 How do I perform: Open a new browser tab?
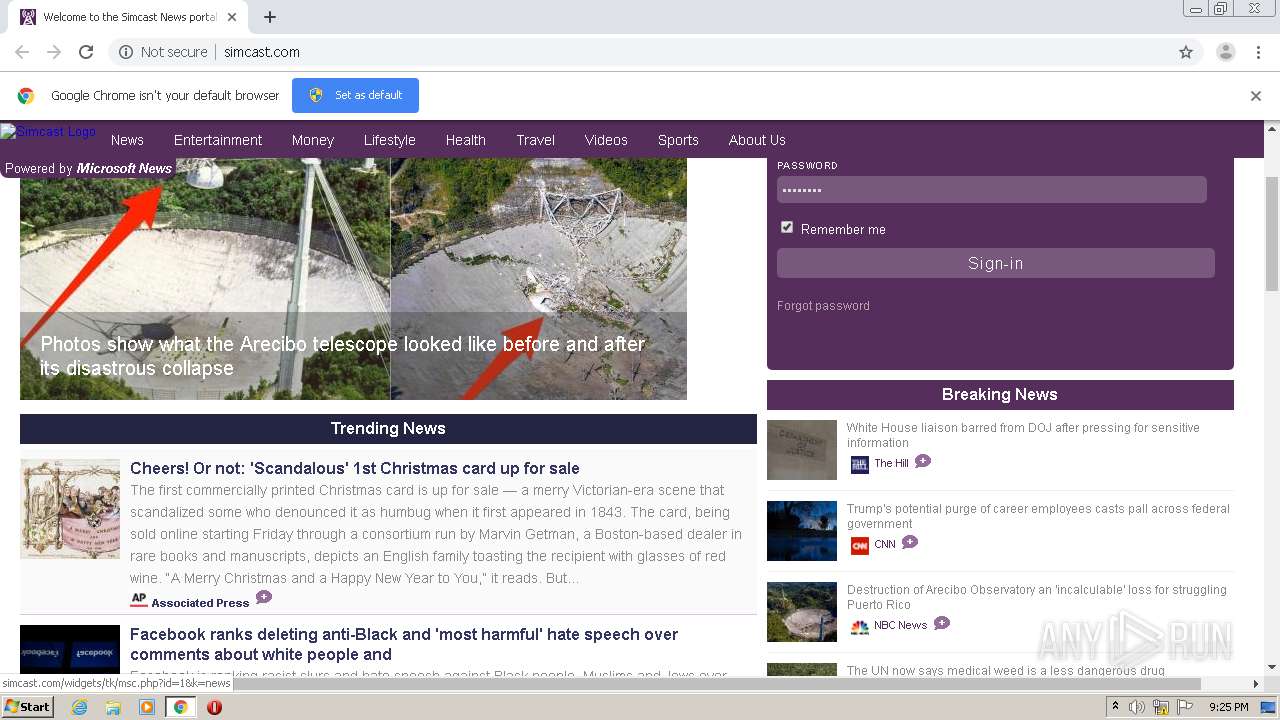click(x=270, y=17)
